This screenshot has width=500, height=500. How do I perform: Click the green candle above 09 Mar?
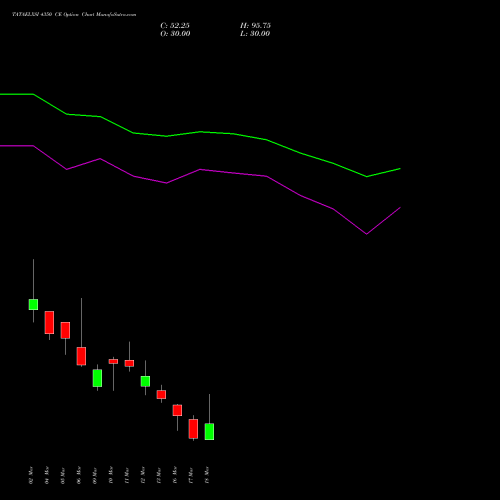coord(97,378)
